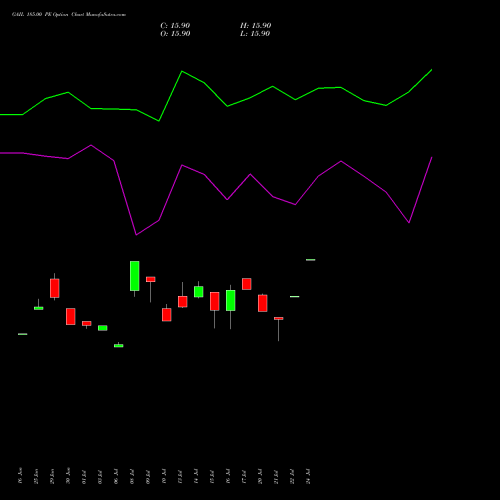Select the green dash candle on 24 Jul
Viewport: 500px width, 500px height.
tap(311, 260)
